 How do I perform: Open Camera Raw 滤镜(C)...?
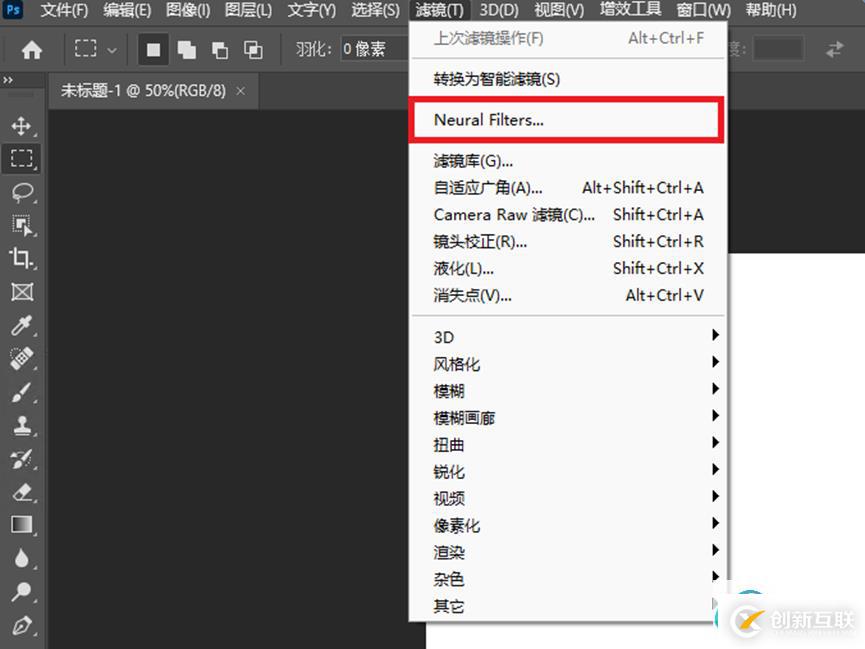pyautogui.click(x=568, y=215)
